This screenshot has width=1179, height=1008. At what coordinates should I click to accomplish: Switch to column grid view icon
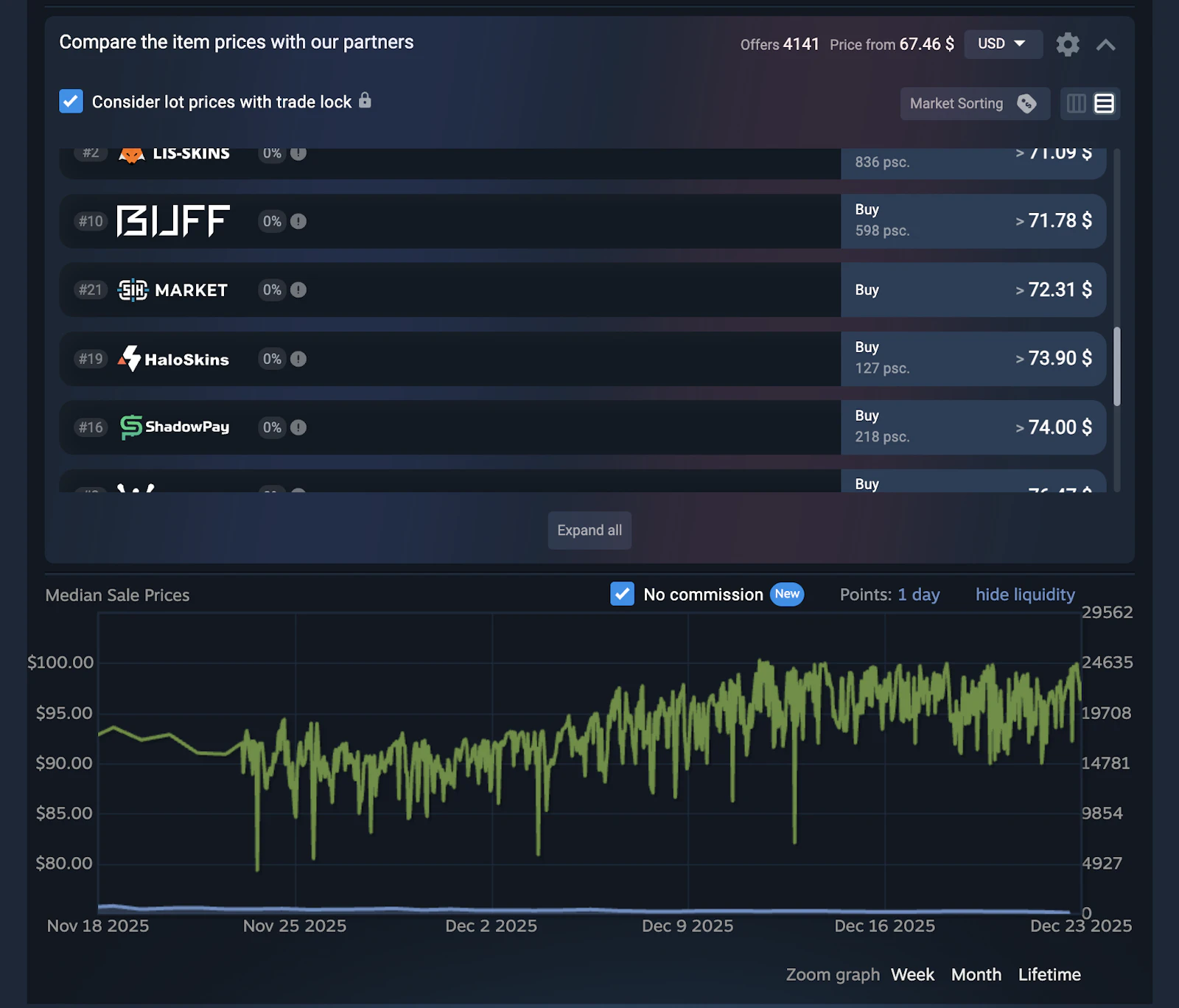point(1076,104)
